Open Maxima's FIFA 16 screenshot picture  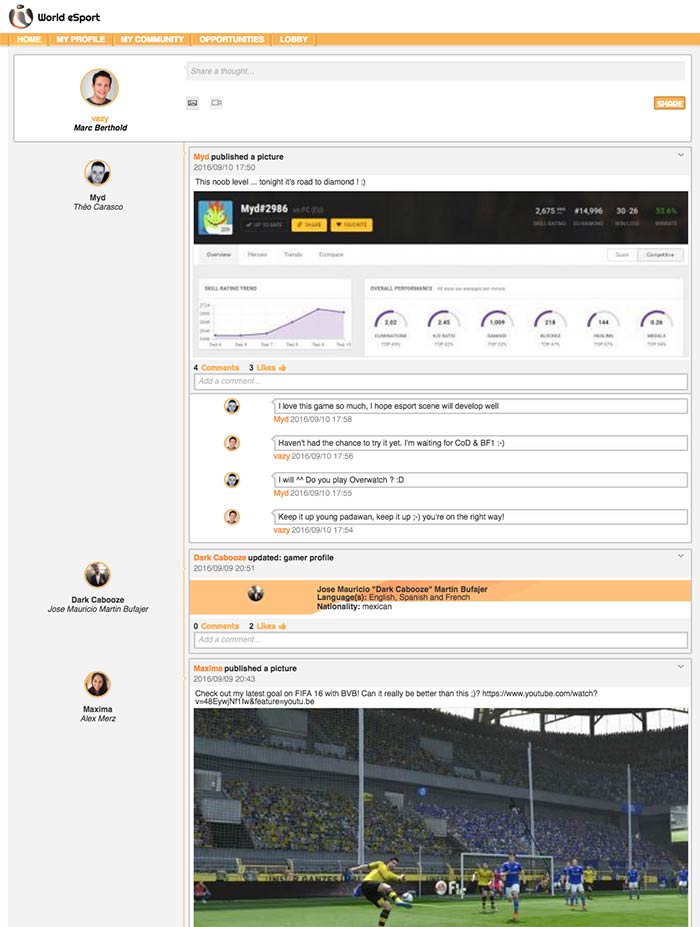coord(440,818)
